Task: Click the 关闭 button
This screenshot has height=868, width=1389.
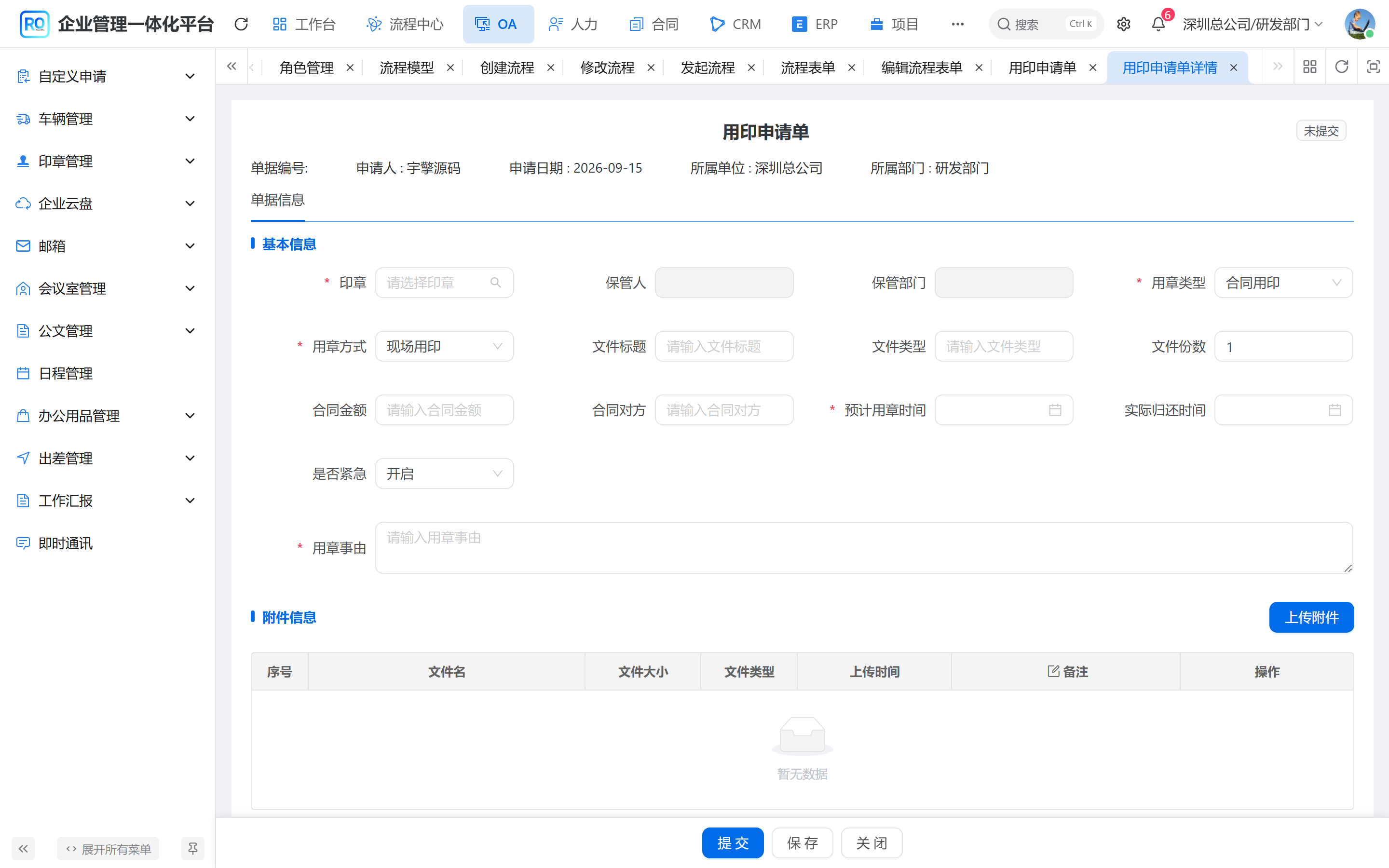Action: pos(872,843)
